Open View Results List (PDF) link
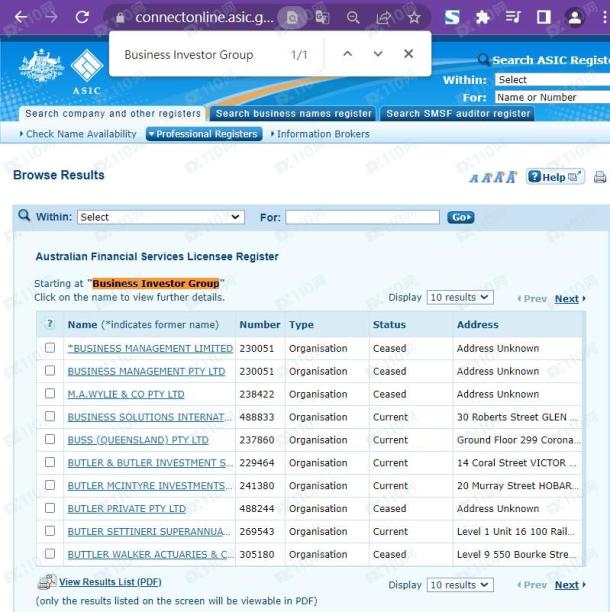The width and height of the screenshot is (610, 612). pos(110,582)
